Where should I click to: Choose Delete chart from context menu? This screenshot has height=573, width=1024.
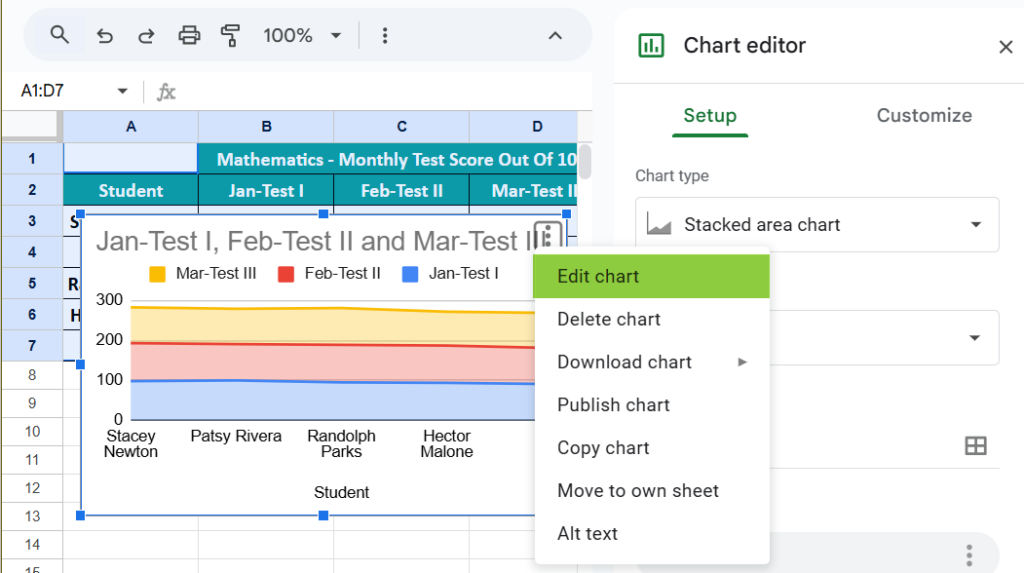coord(652,319)
